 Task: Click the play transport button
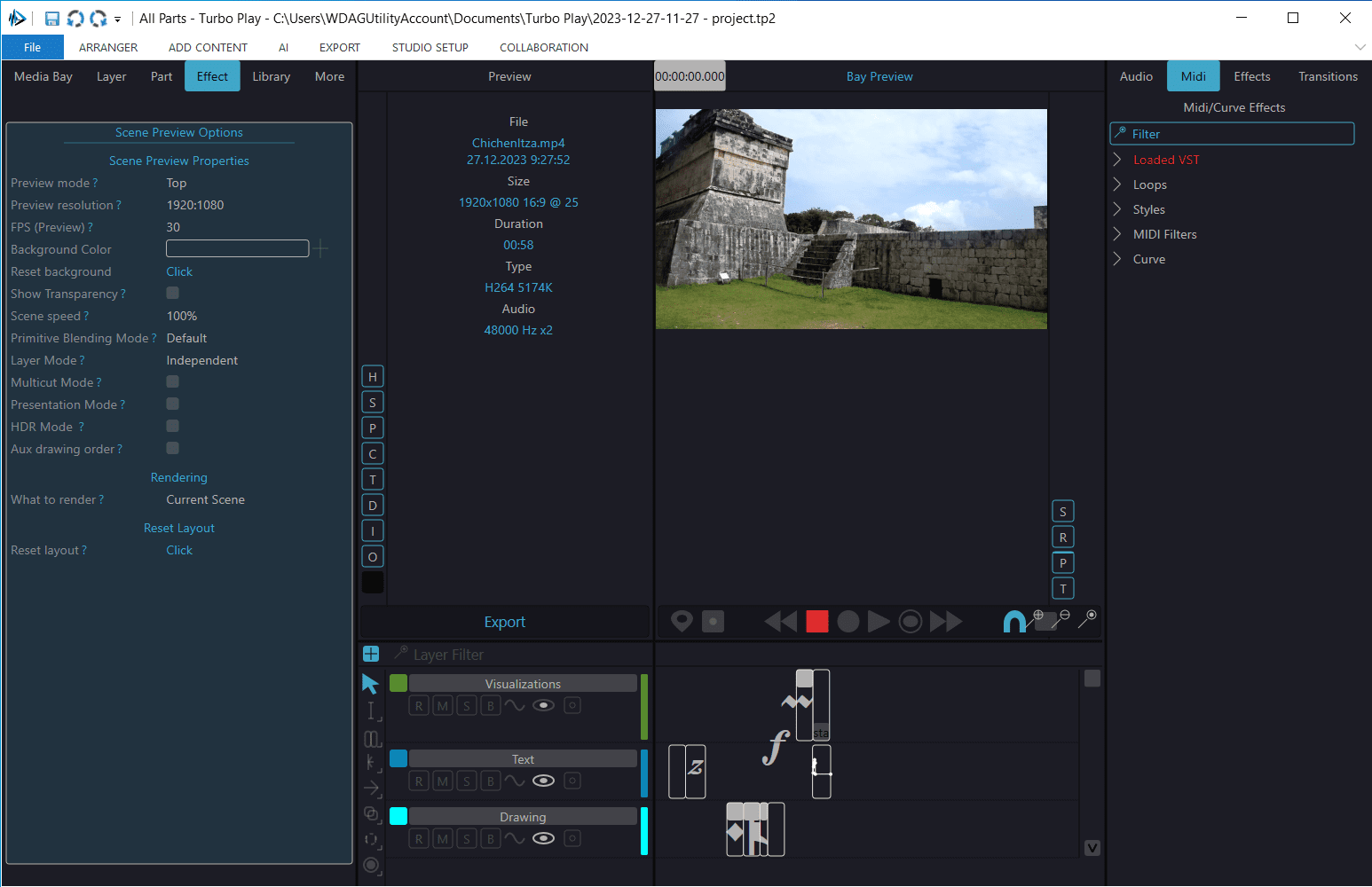[879, 621]
